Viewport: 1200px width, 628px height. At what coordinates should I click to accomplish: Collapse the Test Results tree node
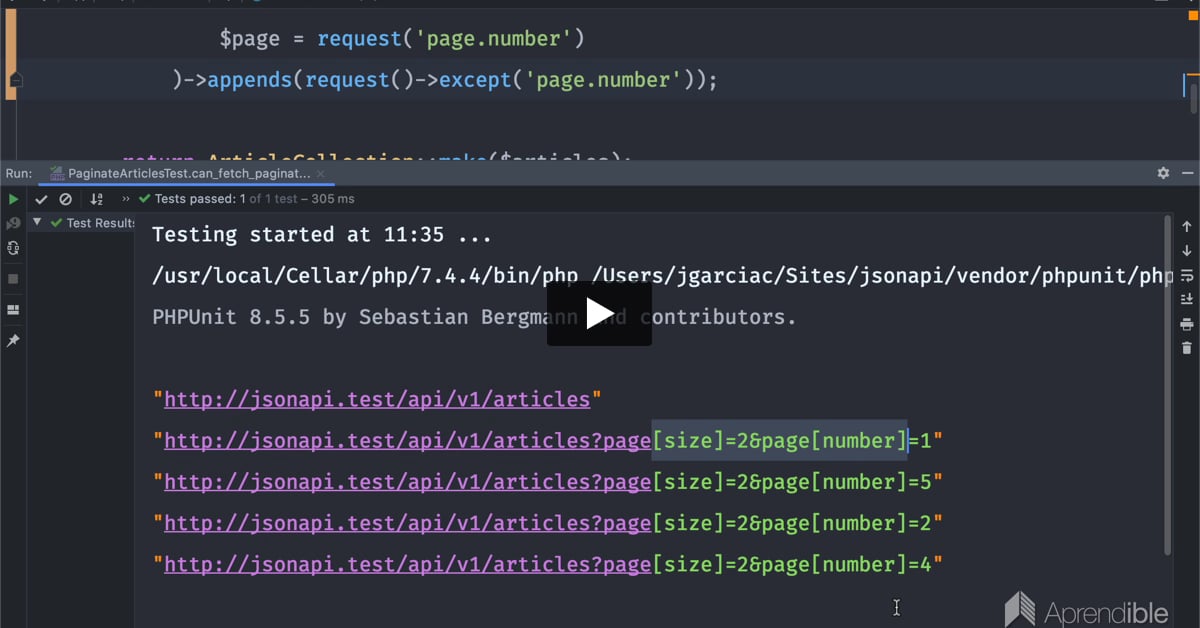pos(37,222)
